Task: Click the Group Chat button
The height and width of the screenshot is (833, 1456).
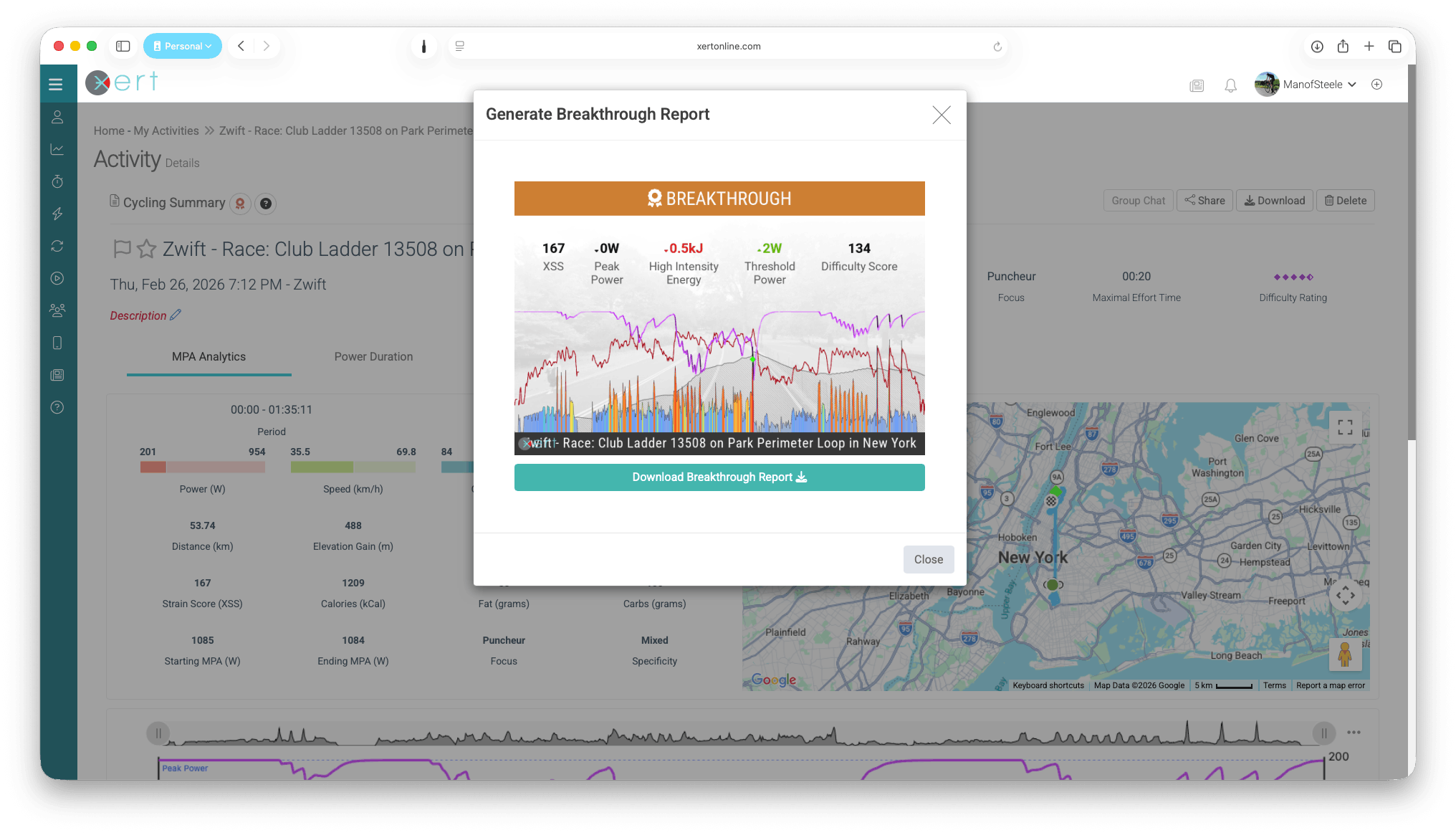Action: [x=1138, y=201]
